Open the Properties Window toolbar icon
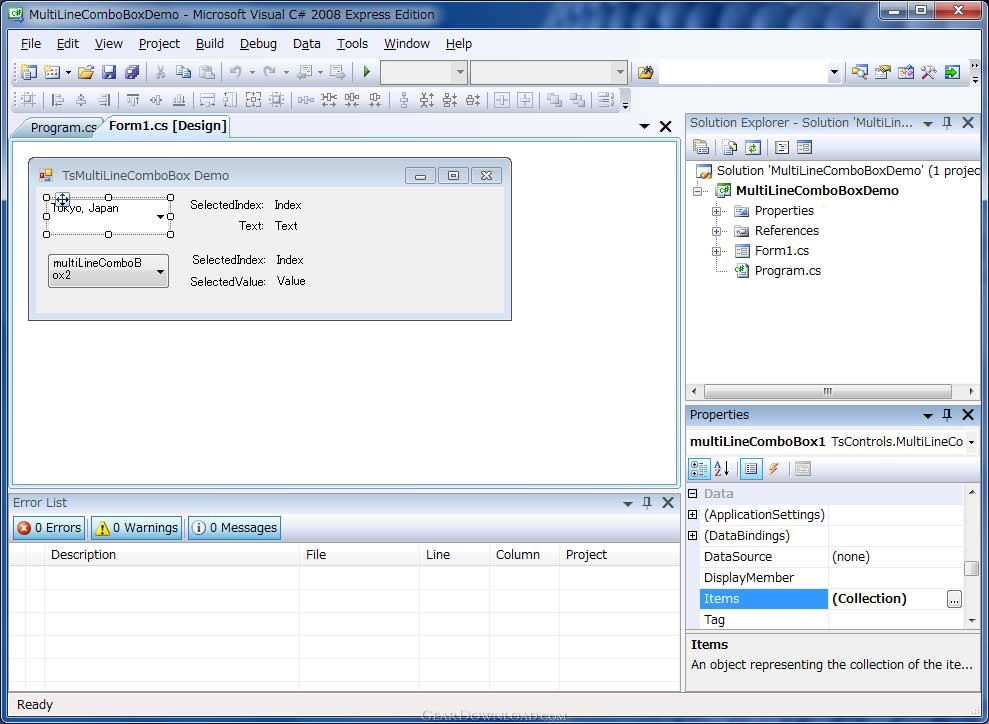 [x=882, y=73]
